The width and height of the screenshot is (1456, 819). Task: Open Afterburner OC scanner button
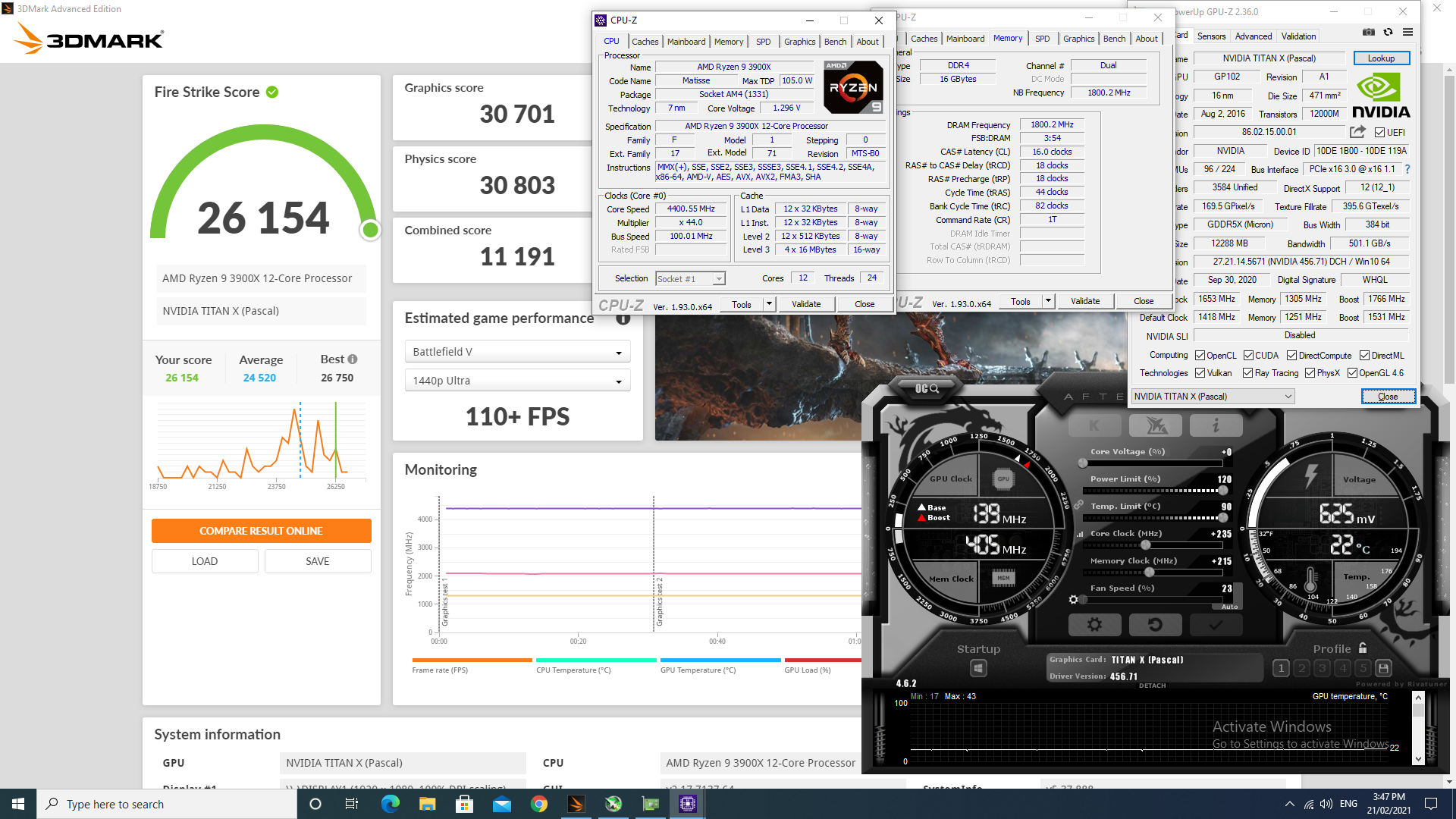coord(927,388)
